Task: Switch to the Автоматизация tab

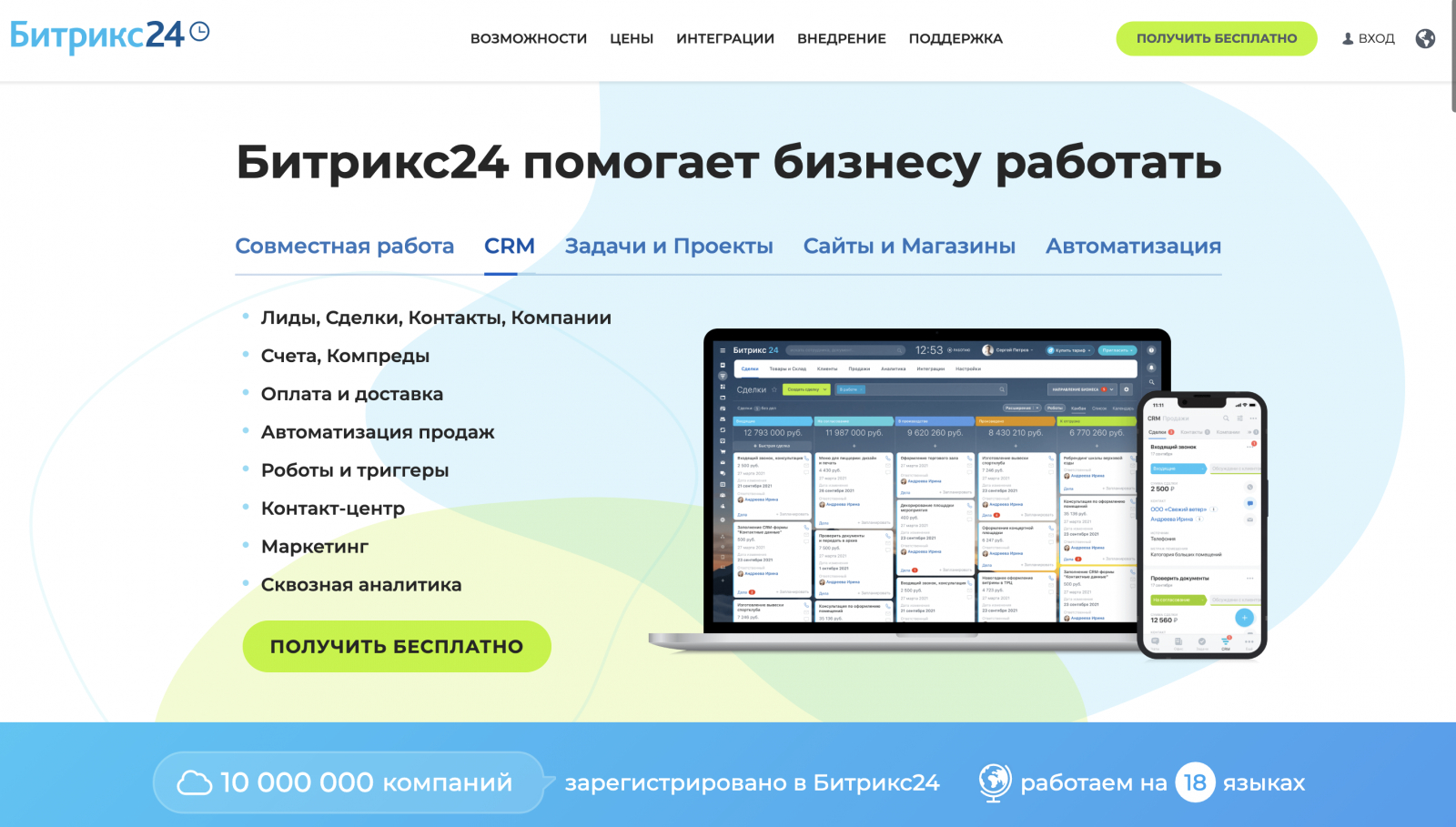Action: point(1133,247)
